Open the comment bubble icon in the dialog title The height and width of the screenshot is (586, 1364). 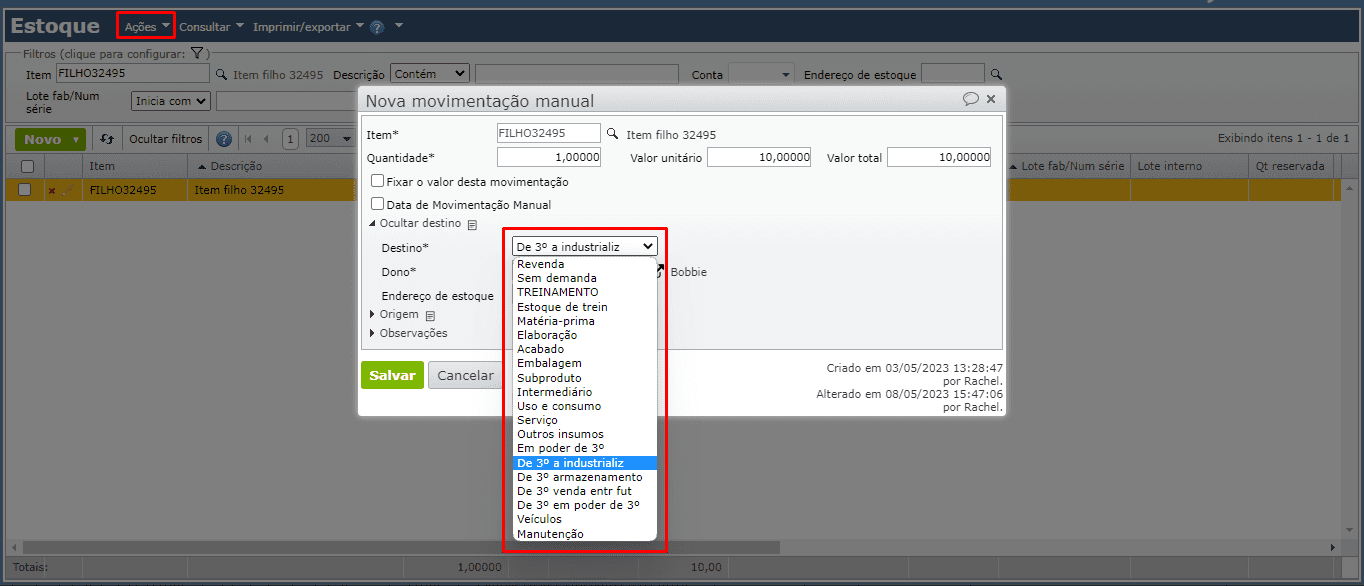970,99
